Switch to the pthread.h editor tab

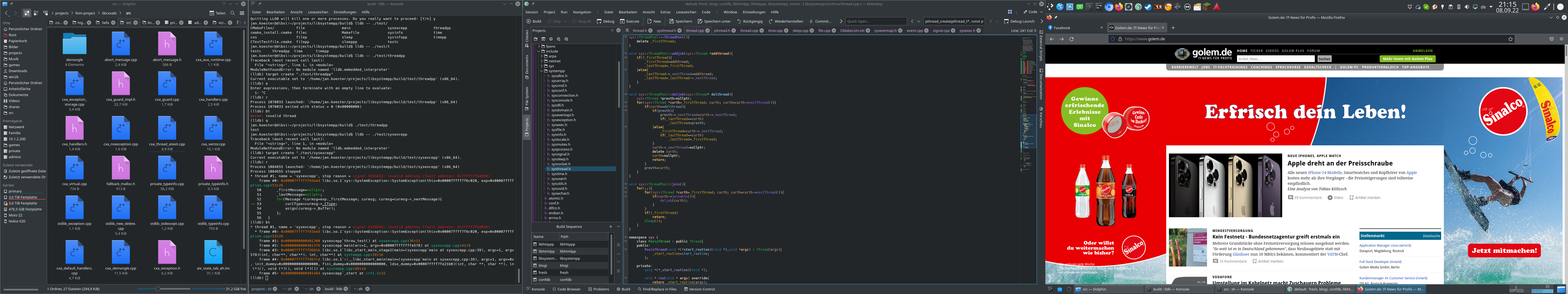point(722,30)
